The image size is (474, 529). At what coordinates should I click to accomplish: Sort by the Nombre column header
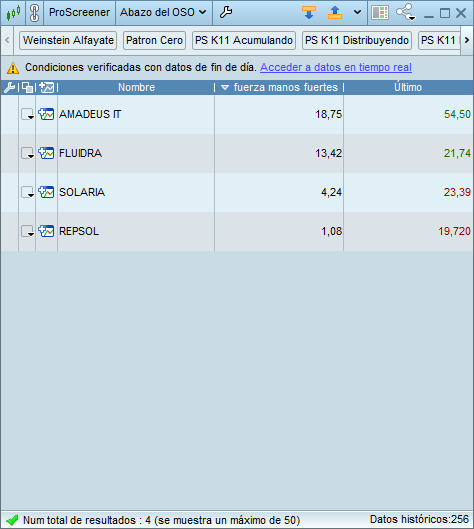(x=136, y=87)
